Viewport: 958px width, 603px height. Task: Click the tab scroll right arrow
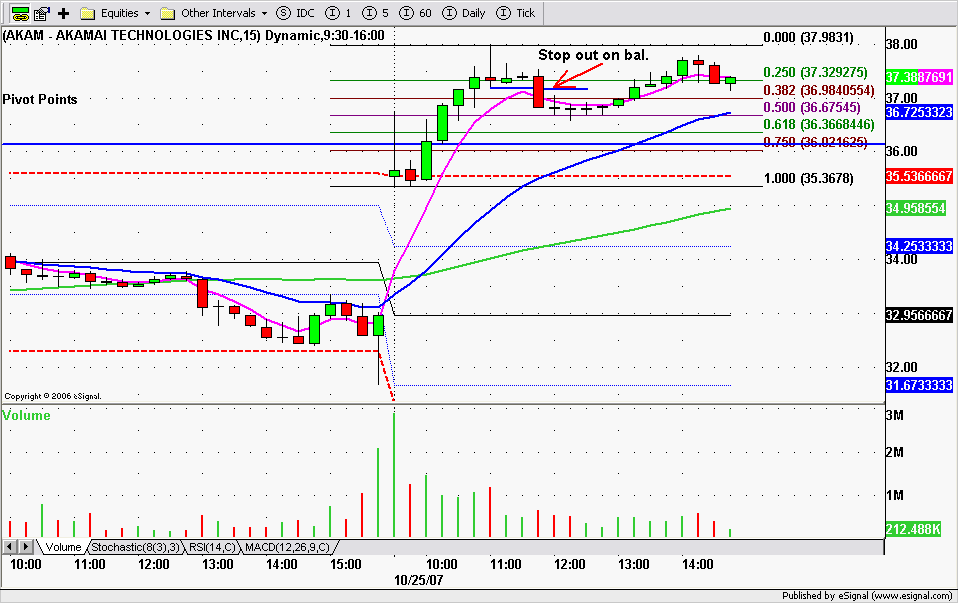click(26, 547)
